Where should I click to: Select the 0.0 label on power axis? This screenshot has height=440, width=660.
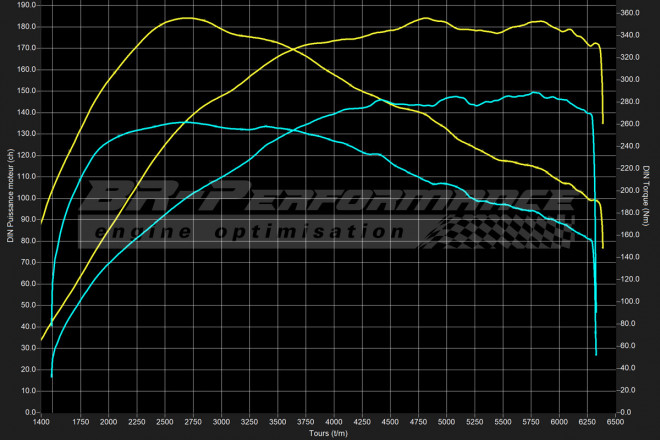coord(30,411)
